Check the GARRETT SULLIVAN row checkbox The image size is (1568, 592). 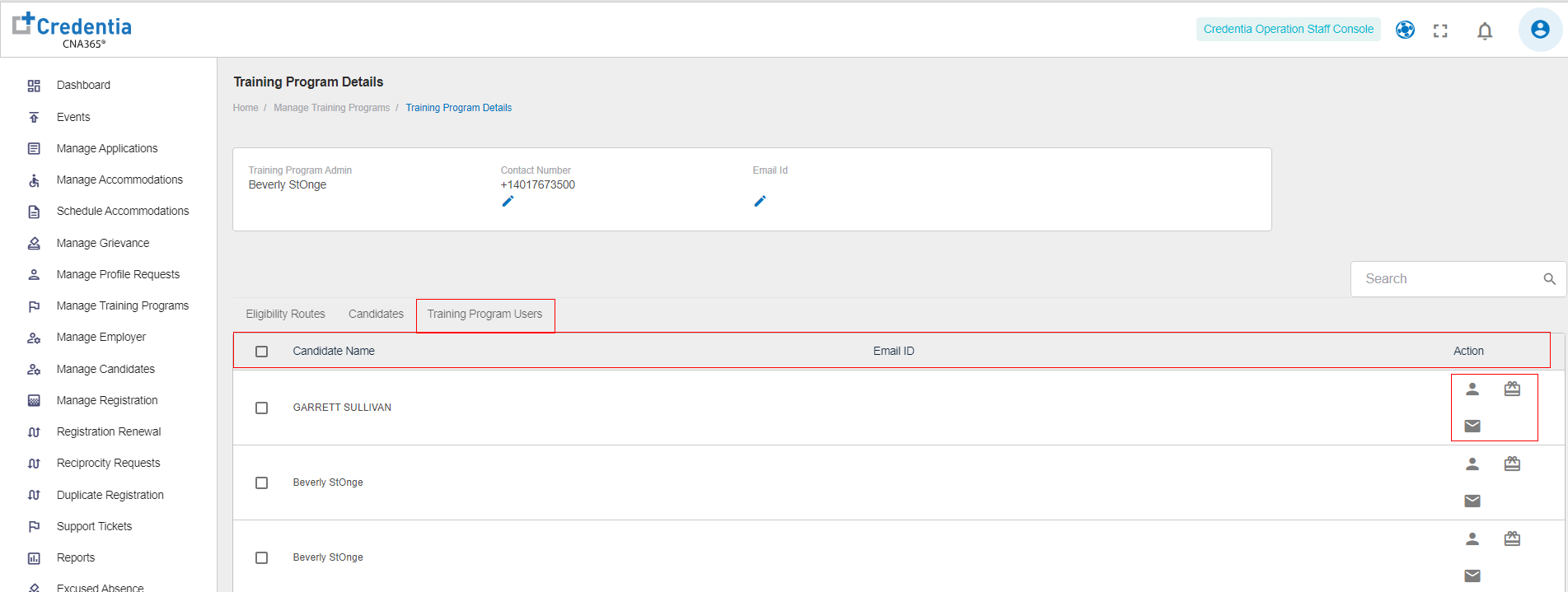(262, 408)
